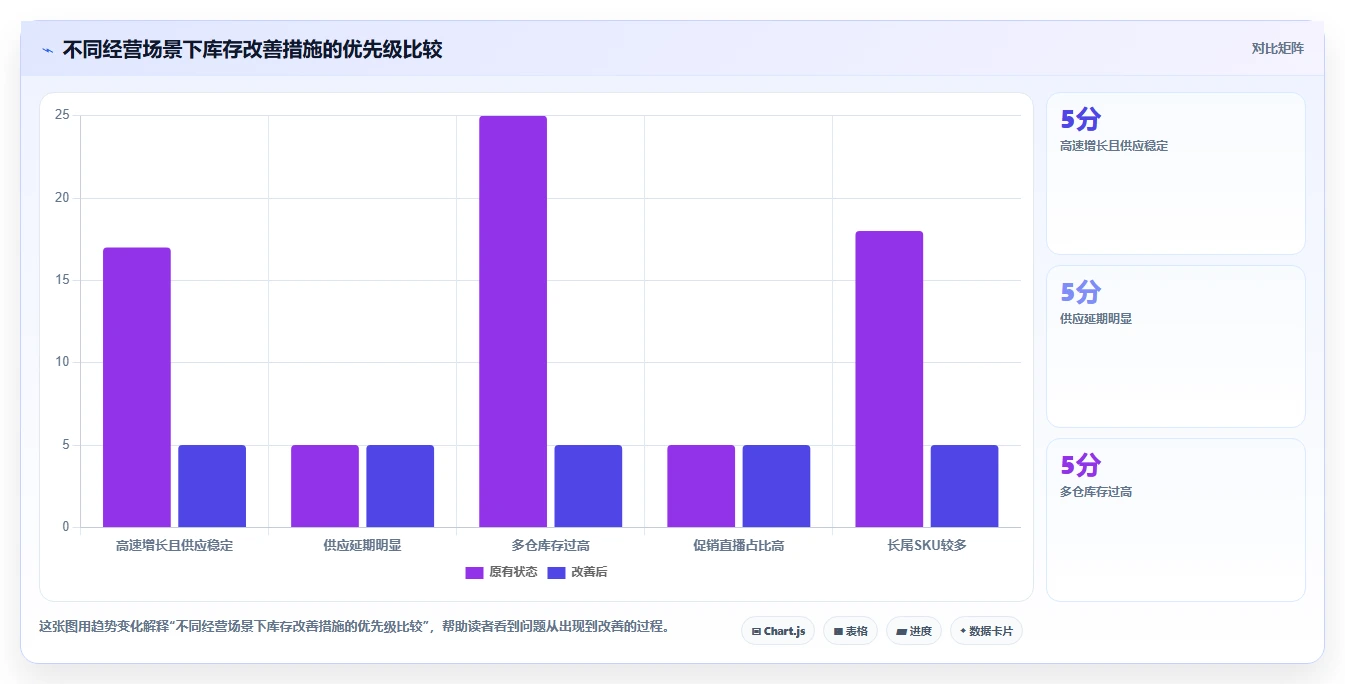
Task: Open the 5分 card for 高速增长且供应稳定
Action: (1176, 173)
